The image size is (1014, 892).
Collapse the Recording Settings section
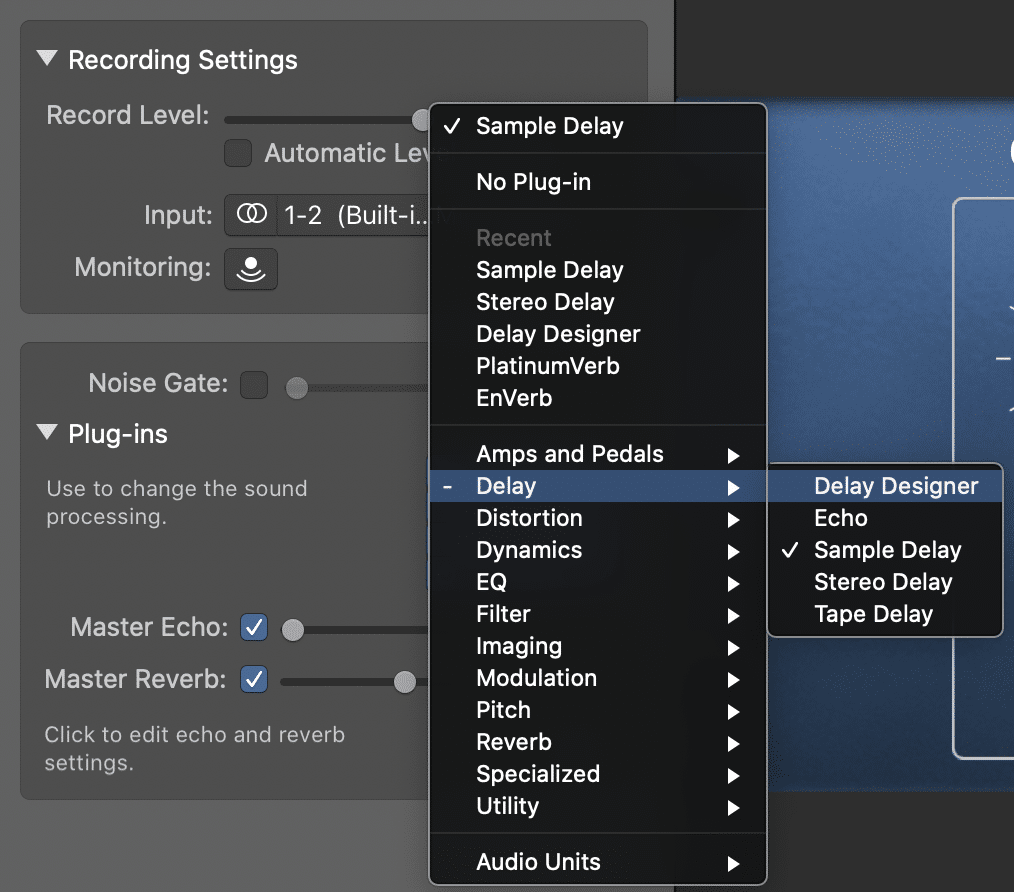coord(46,58)
